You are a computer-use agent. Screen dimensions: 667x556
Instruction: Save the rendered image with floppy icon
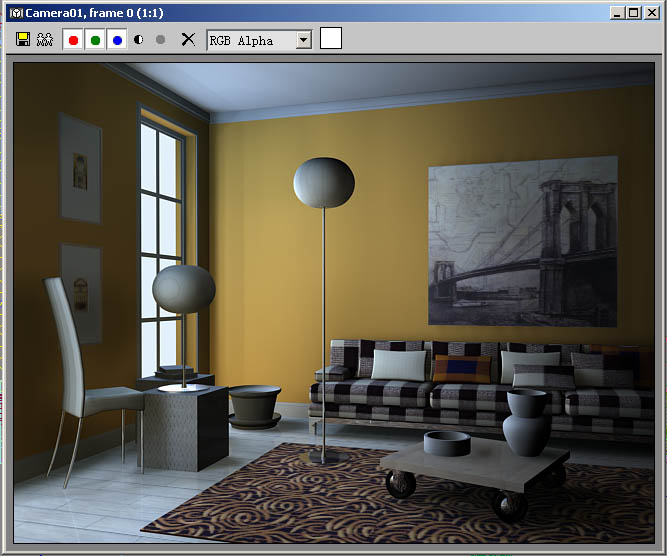coord(23,40)
